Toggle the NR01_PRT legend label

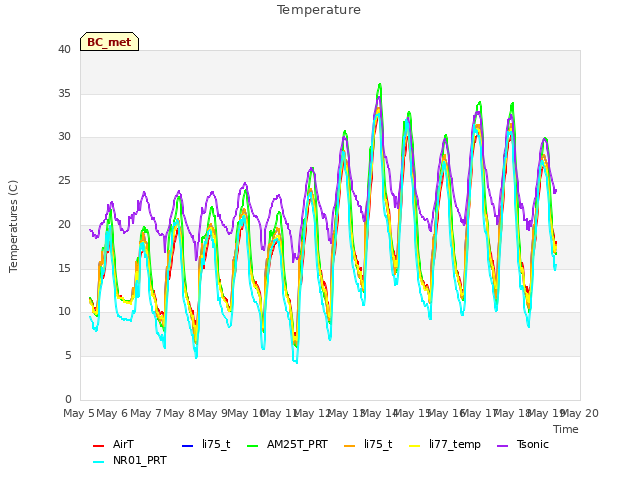point(140,460)
